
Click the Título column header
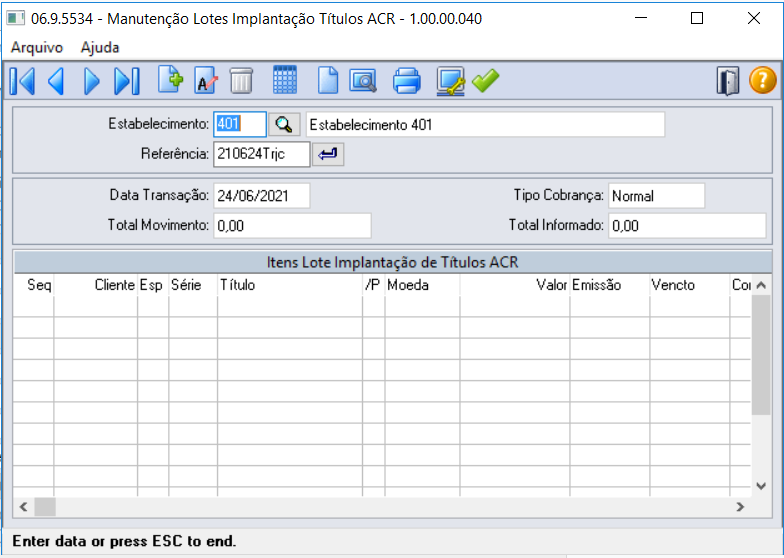[290, 285]
